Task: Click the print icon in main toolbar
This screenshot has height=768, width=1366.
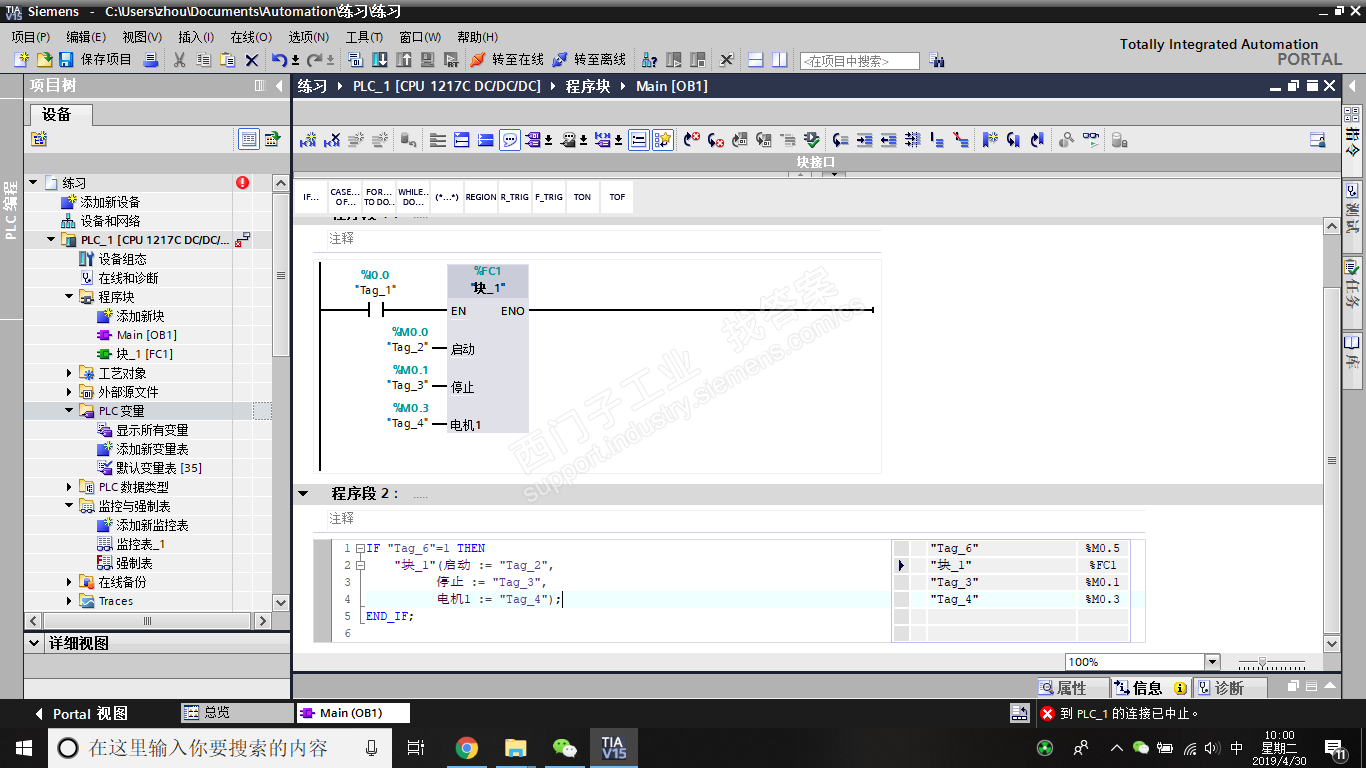Action: 150,60
